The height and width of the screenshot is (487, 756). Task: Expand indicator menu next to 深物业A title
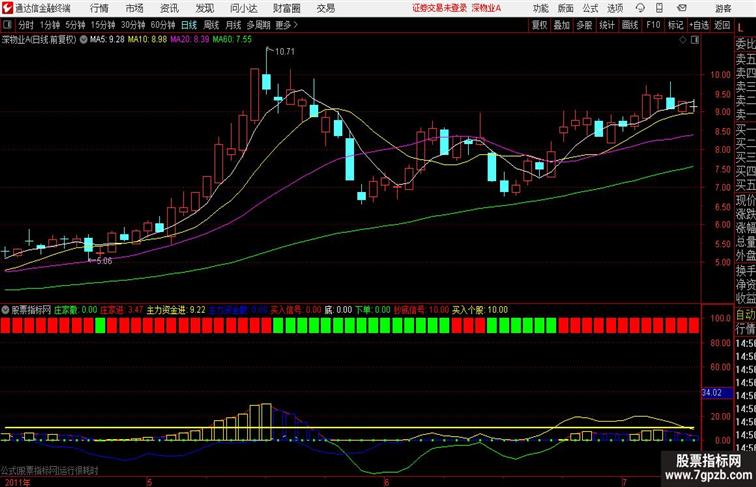(x=83, y=40)
